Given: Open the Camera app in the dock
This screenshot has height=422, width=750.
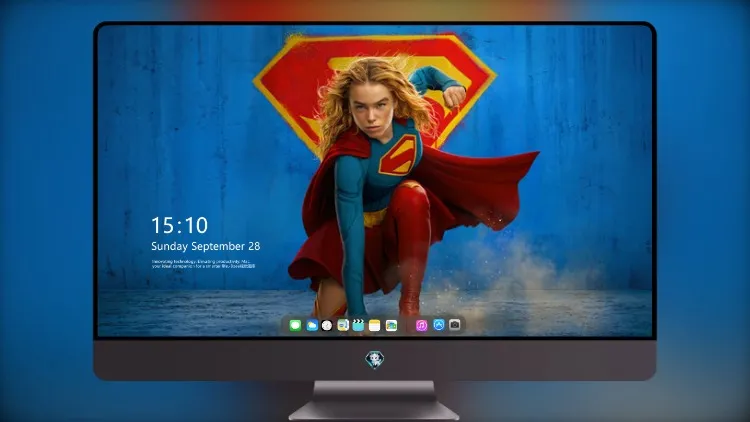Looking at the screenshot, I should (x=455, y=325).
